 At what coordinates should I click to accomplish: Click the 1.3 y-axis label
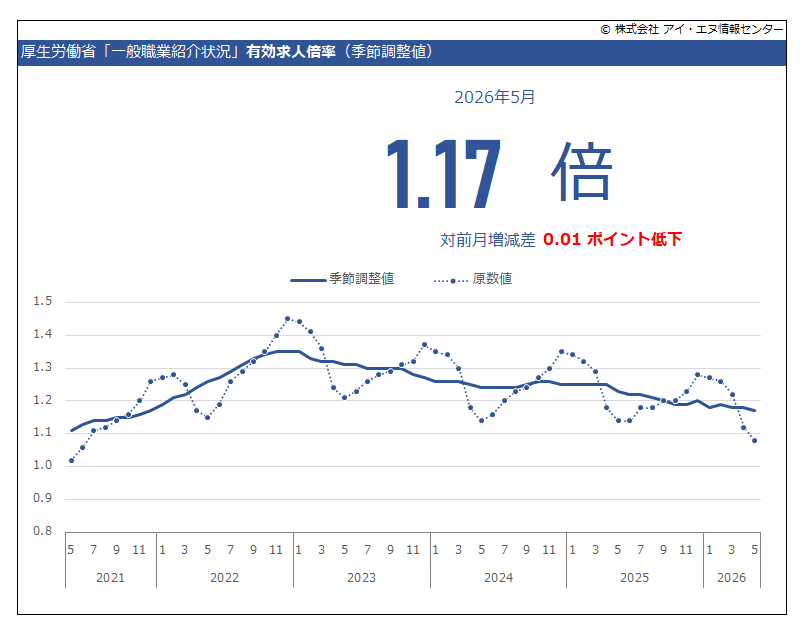(43, 367)
